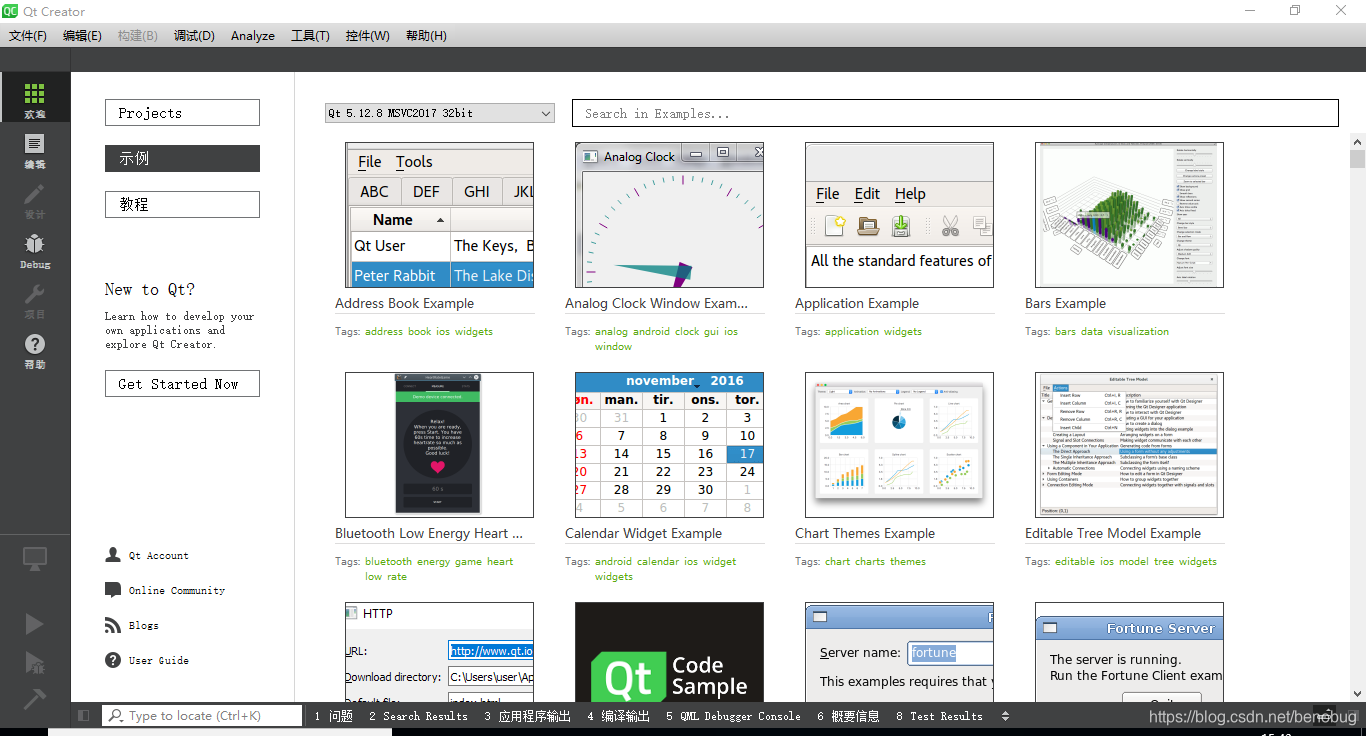Screen dimensions: 1366x736
Task: Click the 'editable' tag link
Action: [x=1075, y=561]
